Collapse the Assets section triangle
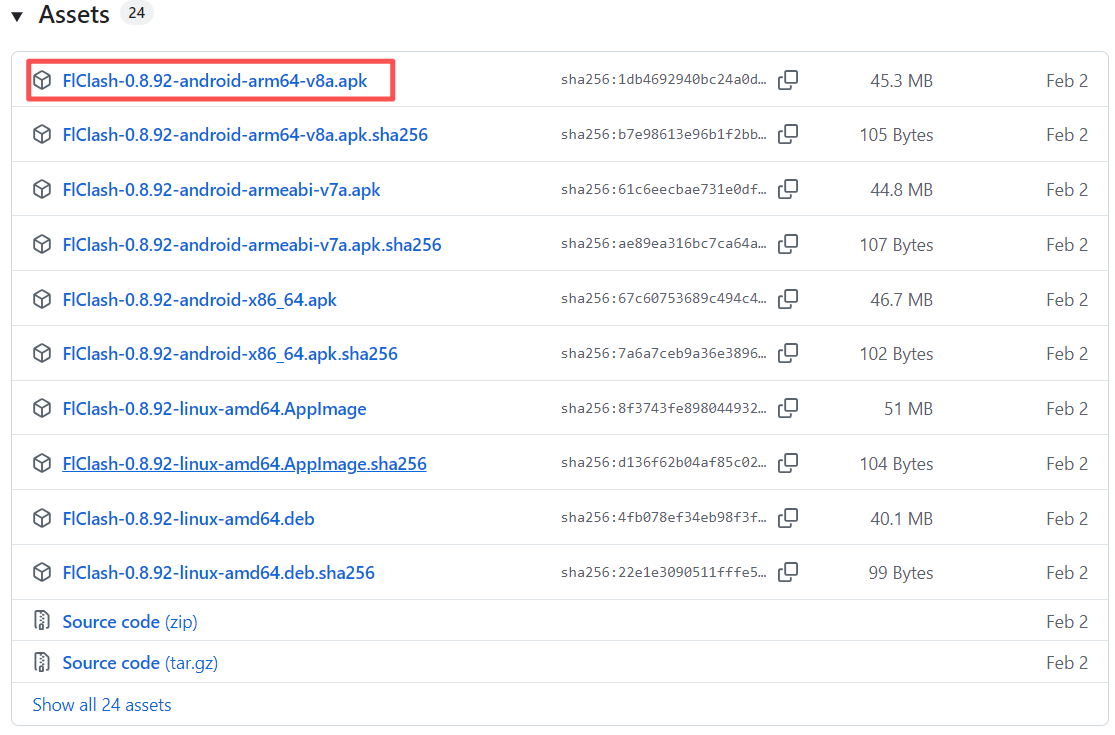Screen dimensions: 1115x735 (x=17, y=16)
